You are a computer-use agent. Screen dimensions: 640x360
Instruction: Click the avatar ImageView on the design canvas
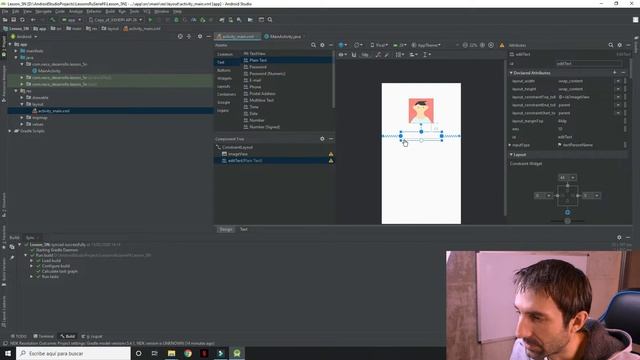(x=421, y=110)
